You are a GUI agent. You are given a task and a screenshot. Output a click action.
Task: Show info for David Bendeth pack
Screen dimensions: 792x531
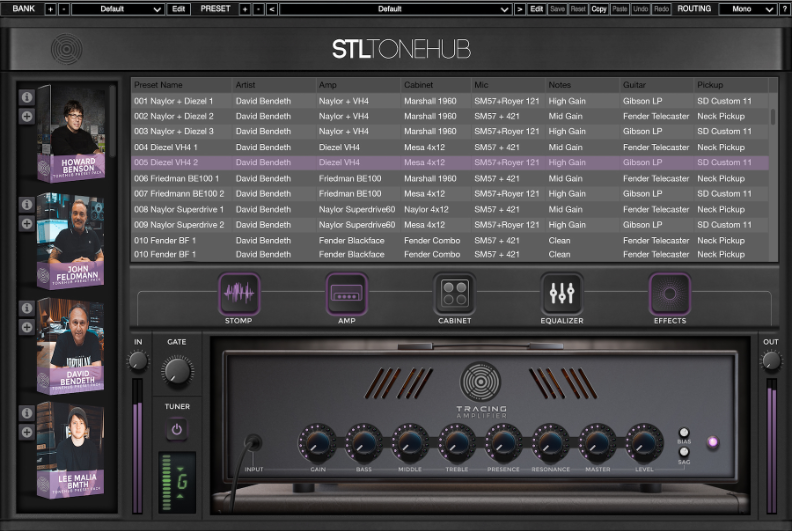27,308
